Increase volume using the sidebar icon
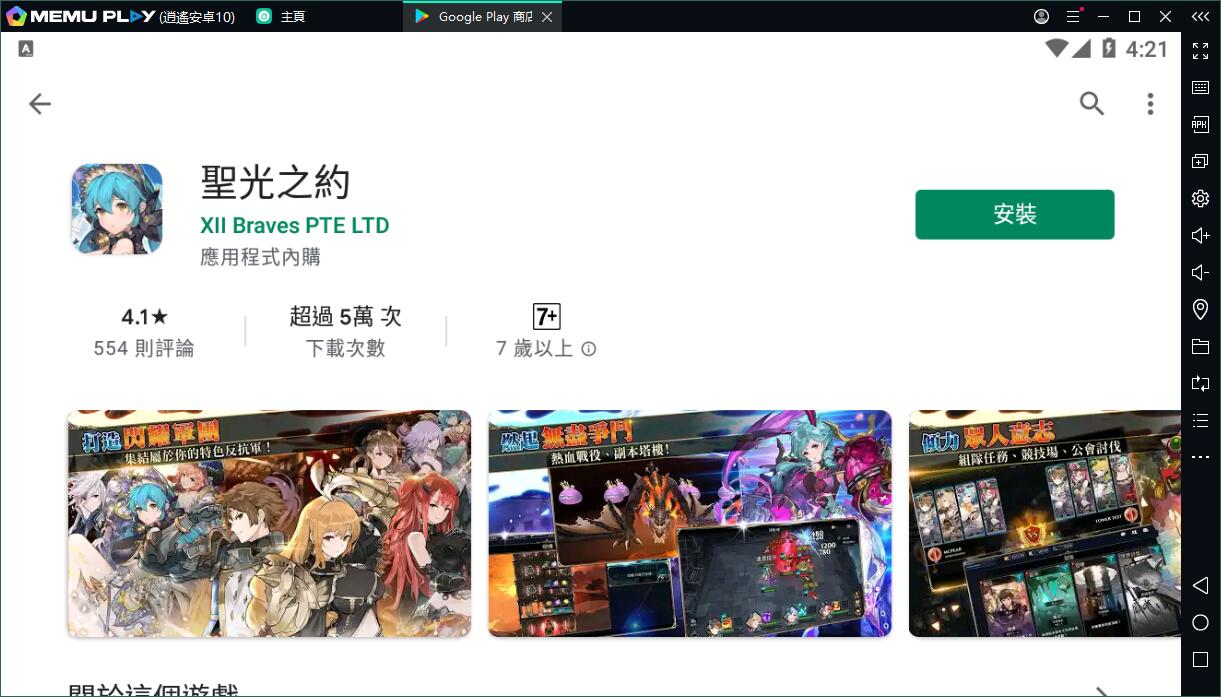This screenshot has width=1221, height=697. (1199, 235)
